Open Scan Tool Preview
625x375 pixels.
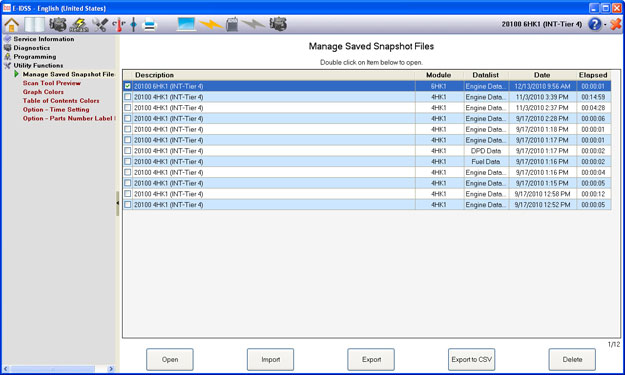52,83
